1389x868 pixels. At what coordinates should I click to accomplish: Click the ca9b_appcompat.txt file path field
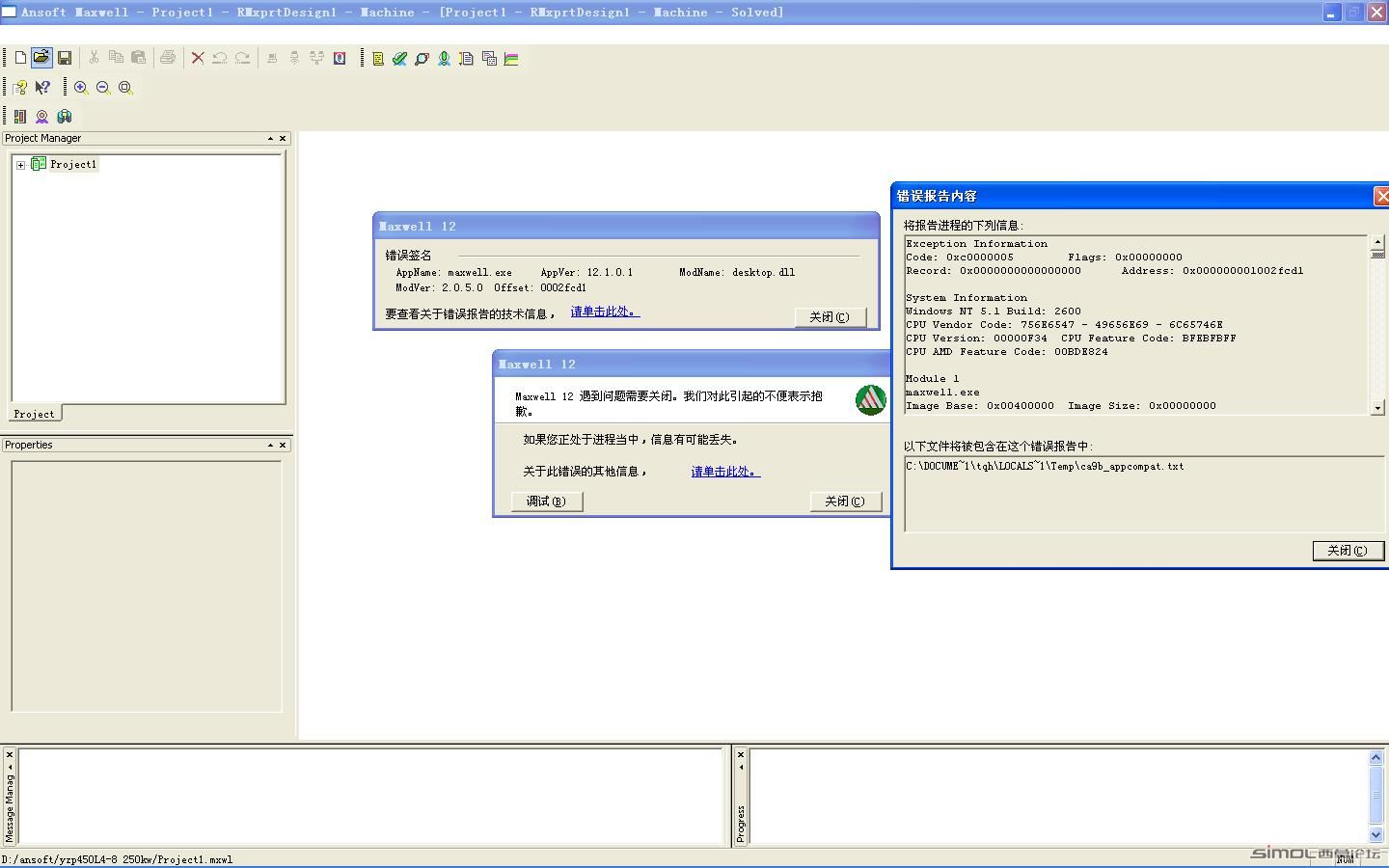pos(1145,494)
